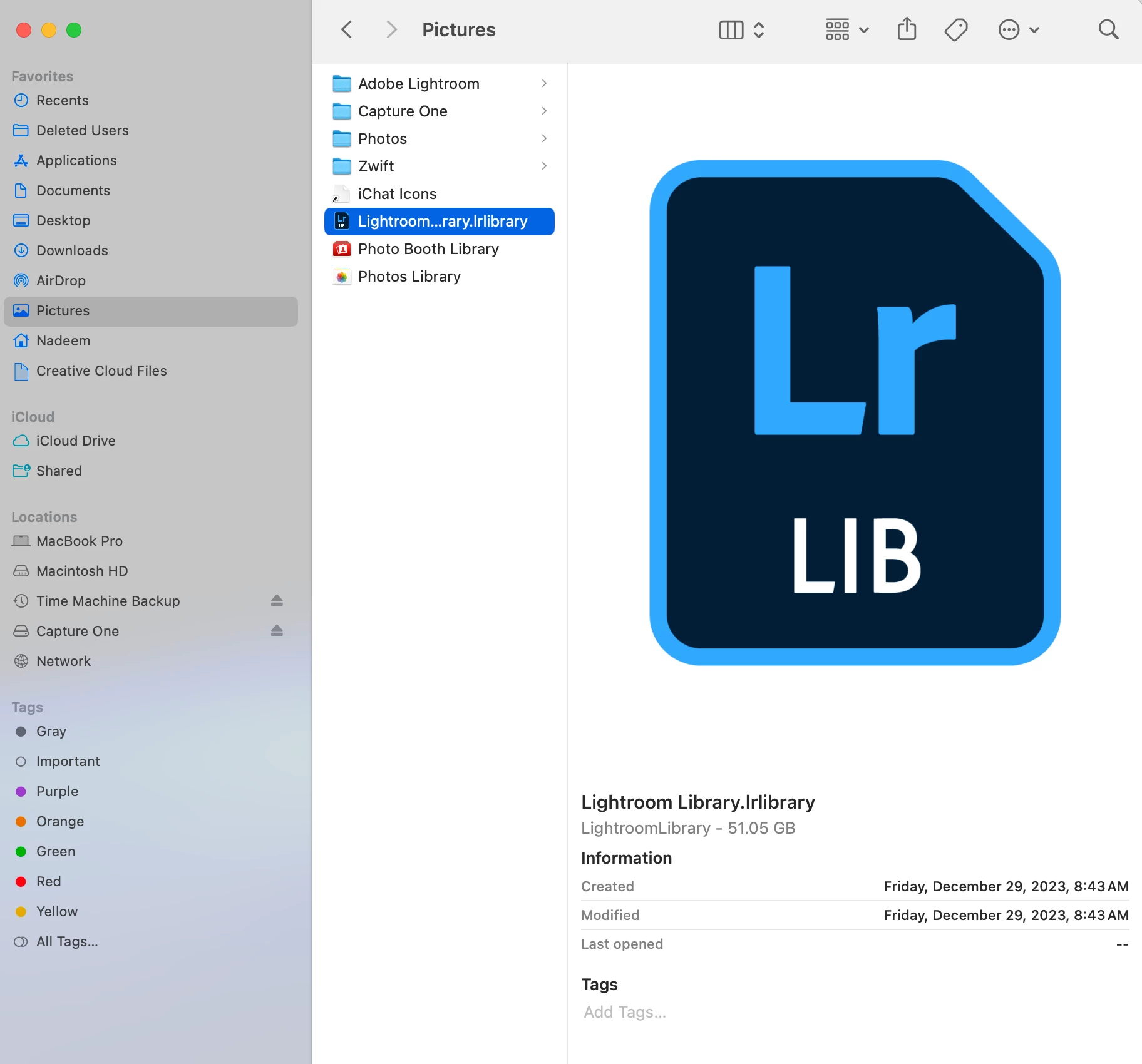1142x1064 pixels.
Task: Open the Shared iCloud folder
Action: point(150,471)
